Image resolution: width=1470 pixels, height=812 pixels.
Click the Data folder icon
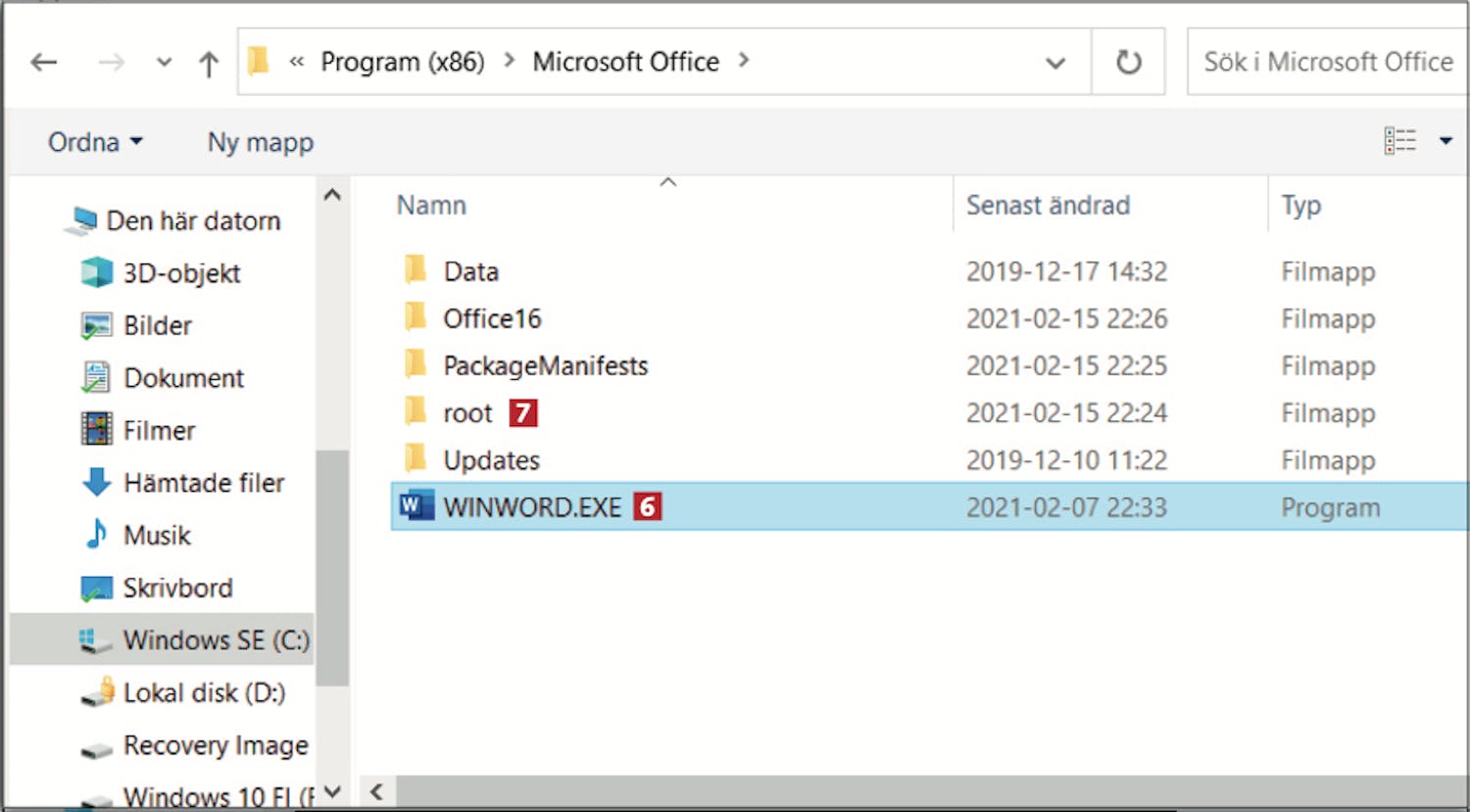coord(416,269)
